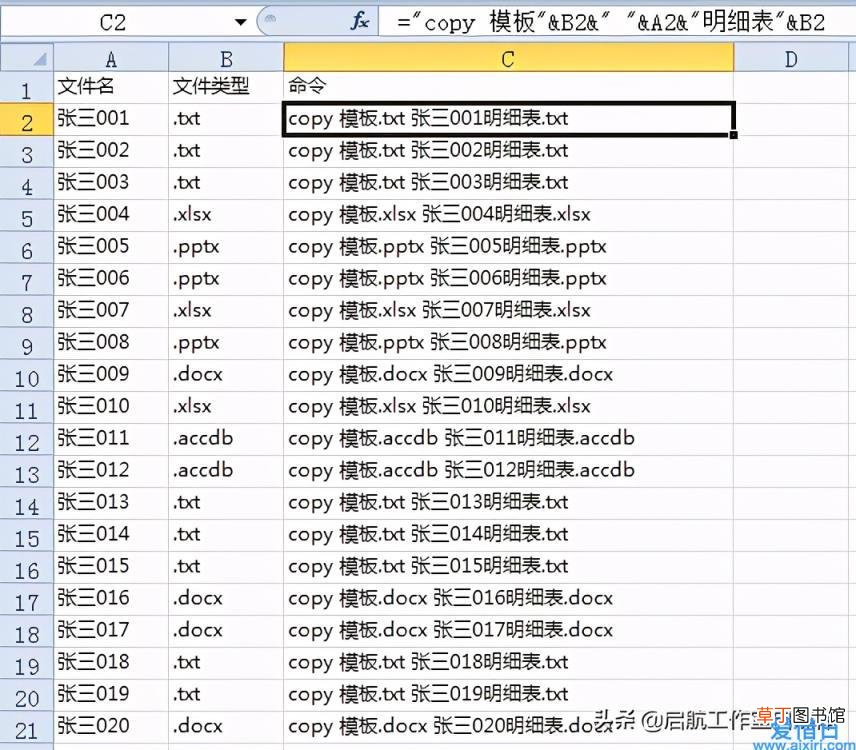
Task: Click cell B1 '文件类型'
Action: pyautogui.click(x=226, y=87)
